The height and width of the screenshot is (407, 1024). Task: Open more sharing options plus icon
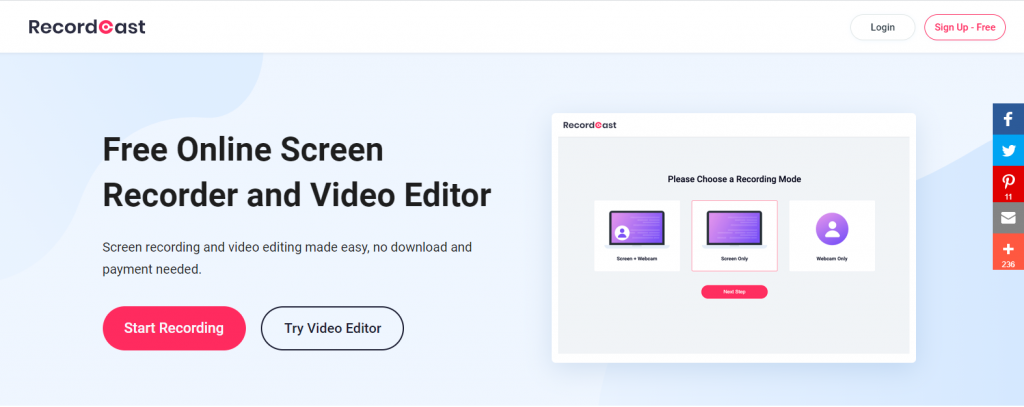(x=1008, y=252)
